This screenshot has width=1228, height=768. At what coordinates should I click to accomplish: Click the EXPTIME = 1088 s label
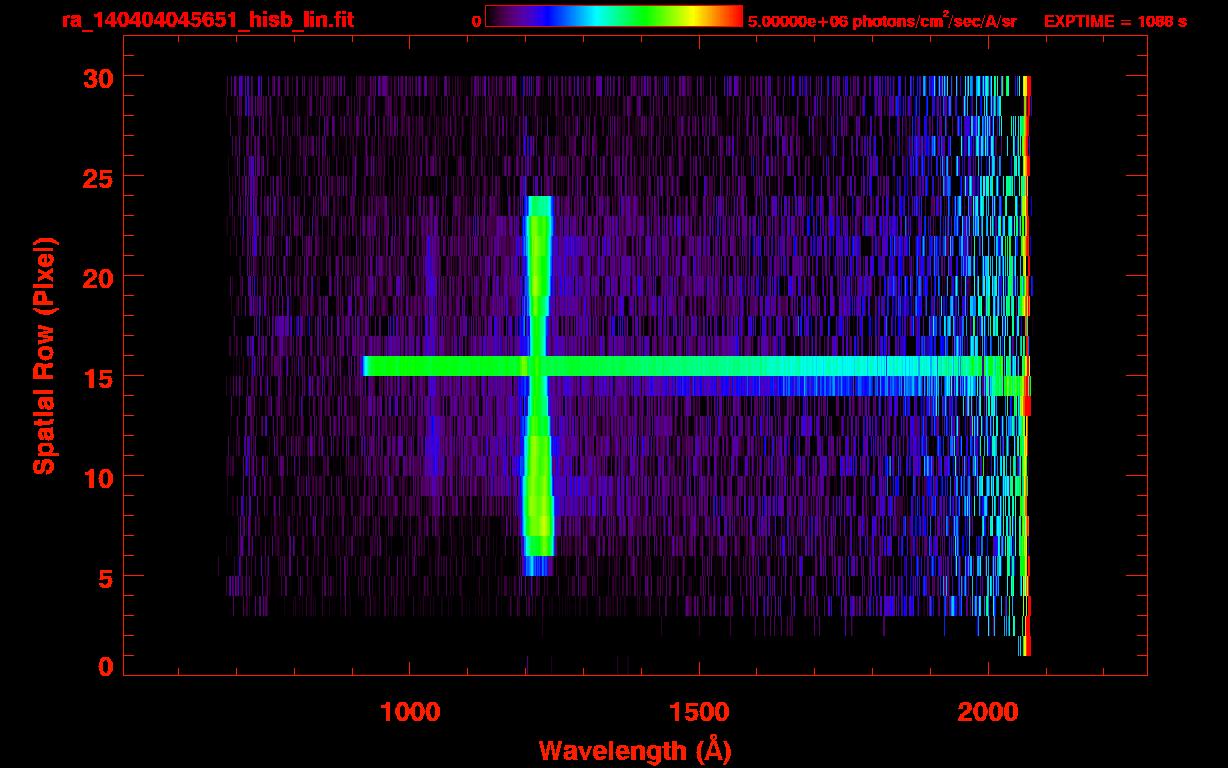[x=1115, y=21]
